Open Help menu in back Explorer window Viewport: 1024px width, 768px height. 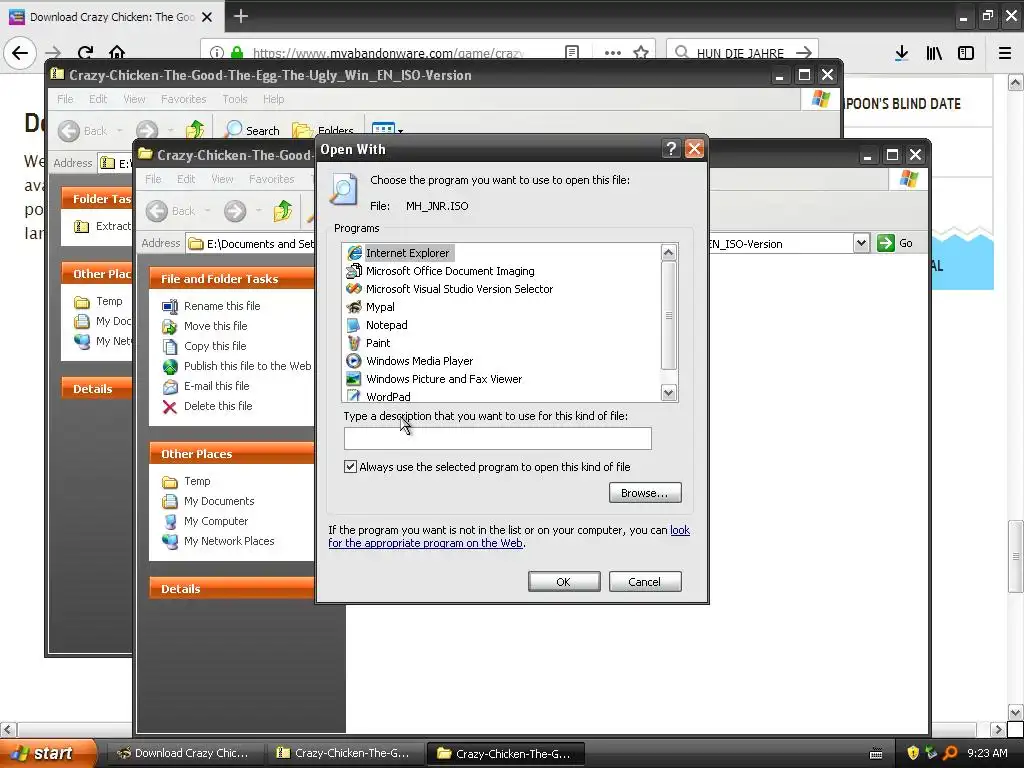(x=274, y=99)
